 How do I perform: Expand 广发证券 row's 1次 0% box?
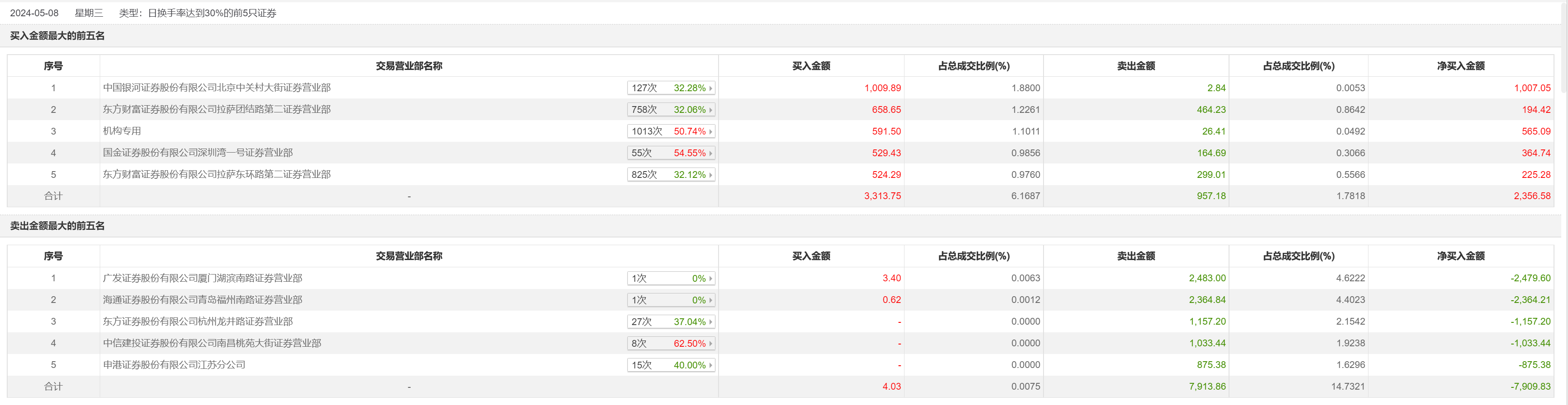point(671,278)
